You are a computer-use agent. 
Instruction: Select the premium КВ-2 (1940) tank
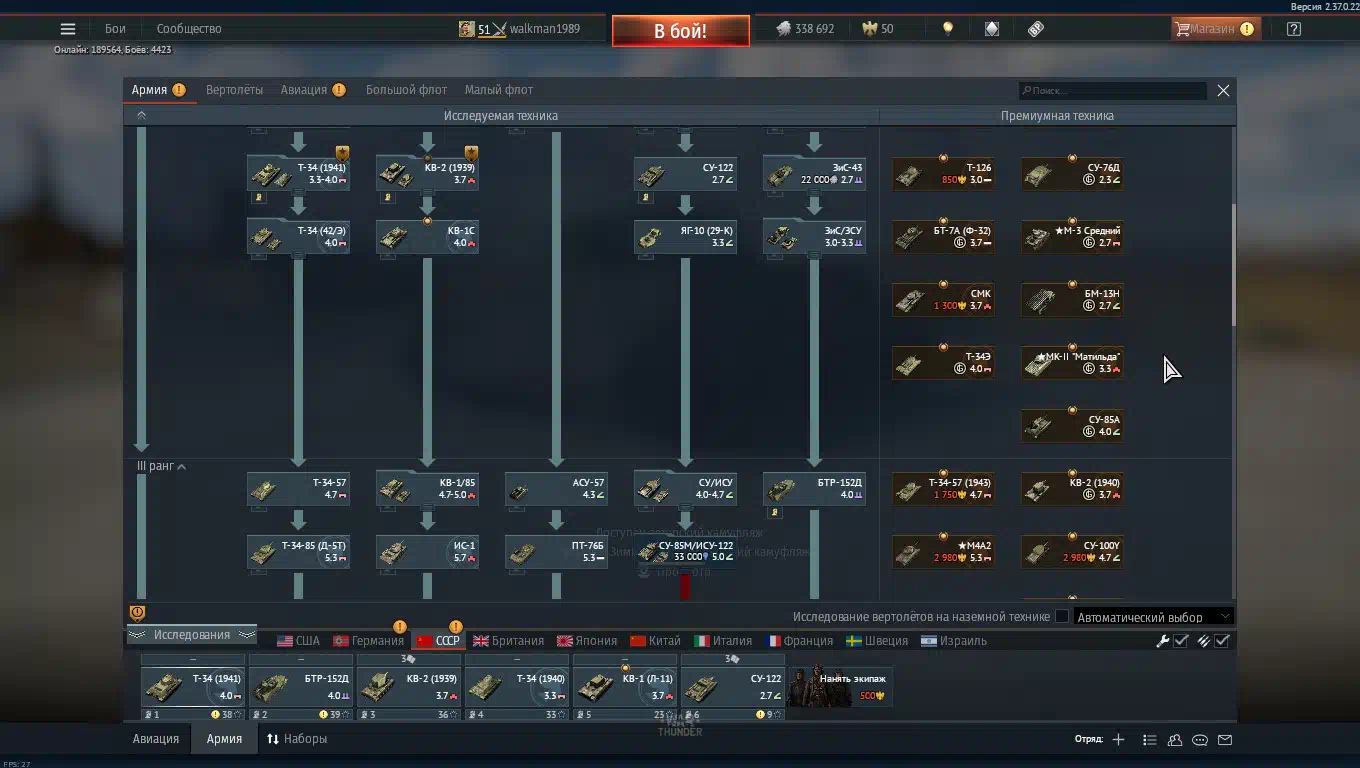1072,488
